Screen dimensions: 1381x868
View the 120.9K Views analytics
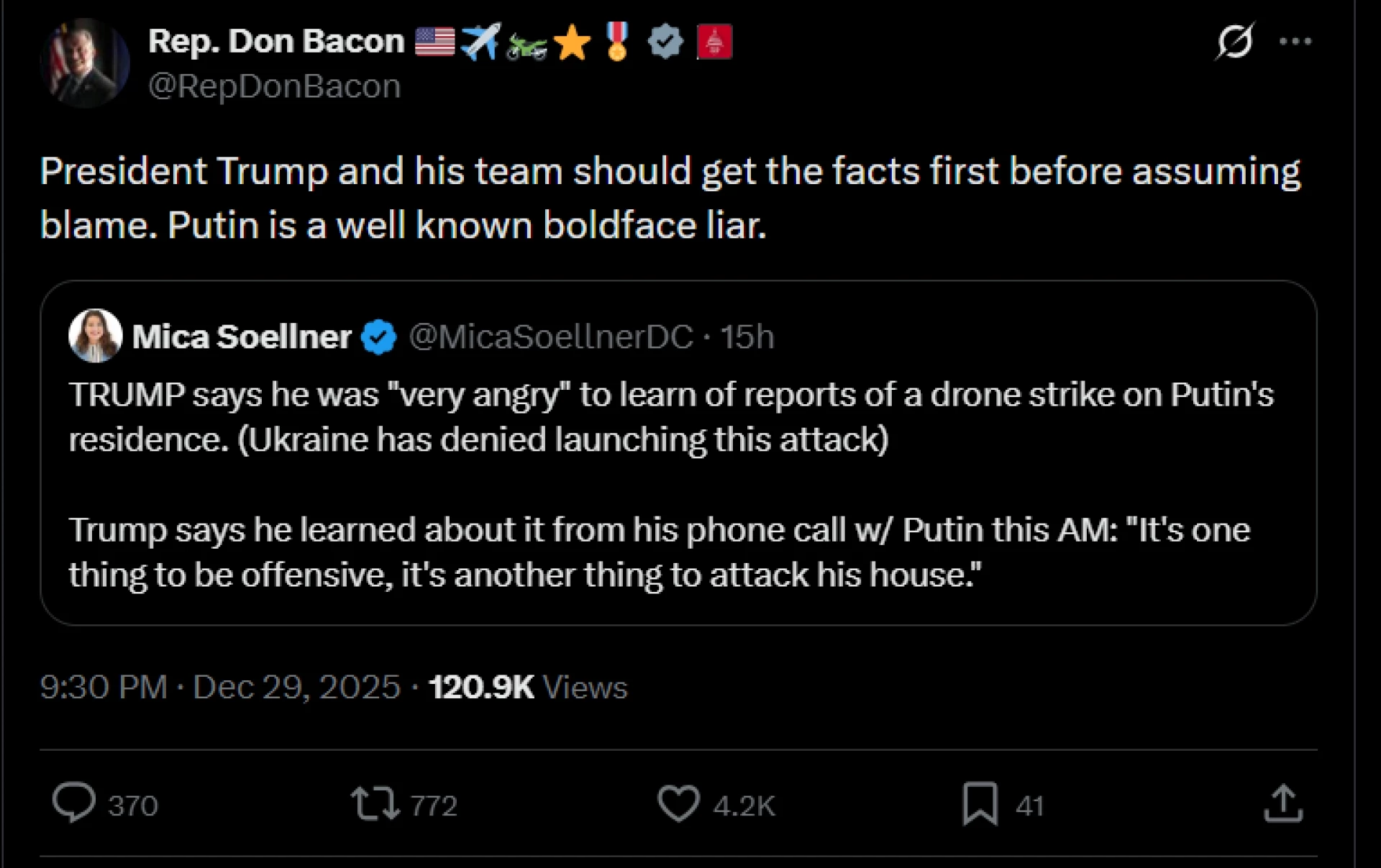528,687
